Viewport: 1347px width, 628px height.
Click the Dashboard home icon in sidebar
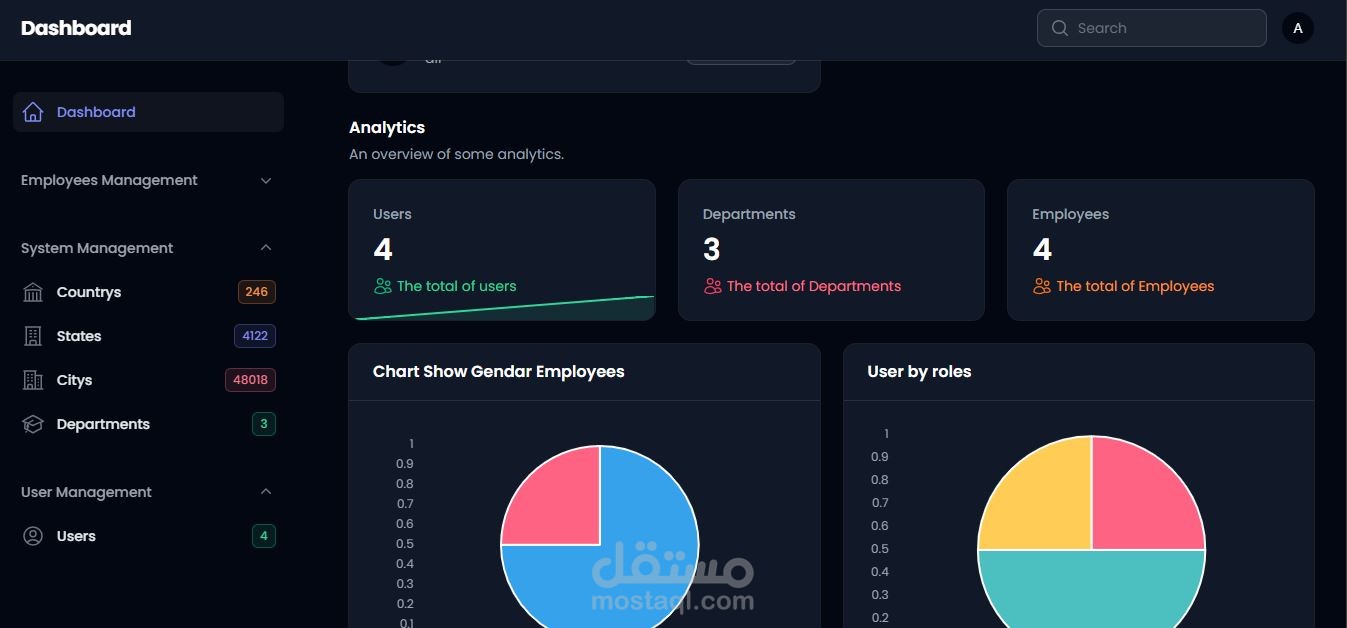click(x=33, y=112)
